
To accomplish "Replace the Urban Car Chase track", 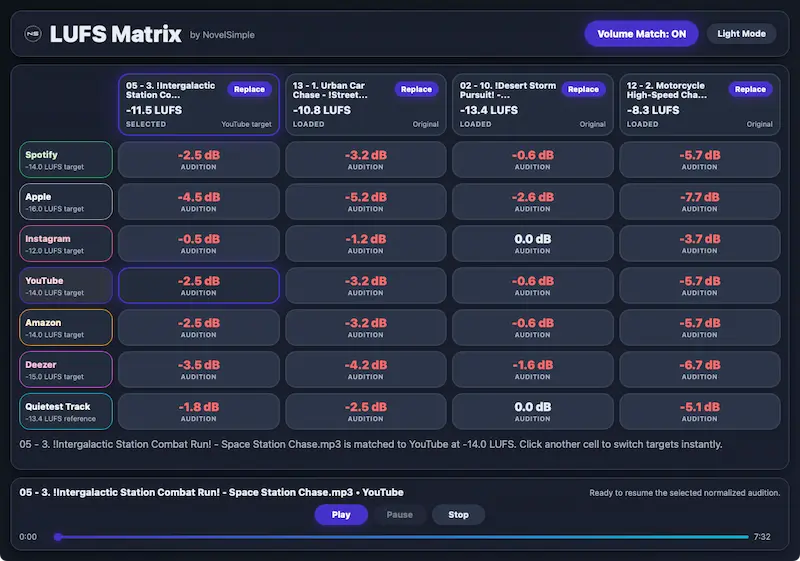I will [x=416, y=89].
